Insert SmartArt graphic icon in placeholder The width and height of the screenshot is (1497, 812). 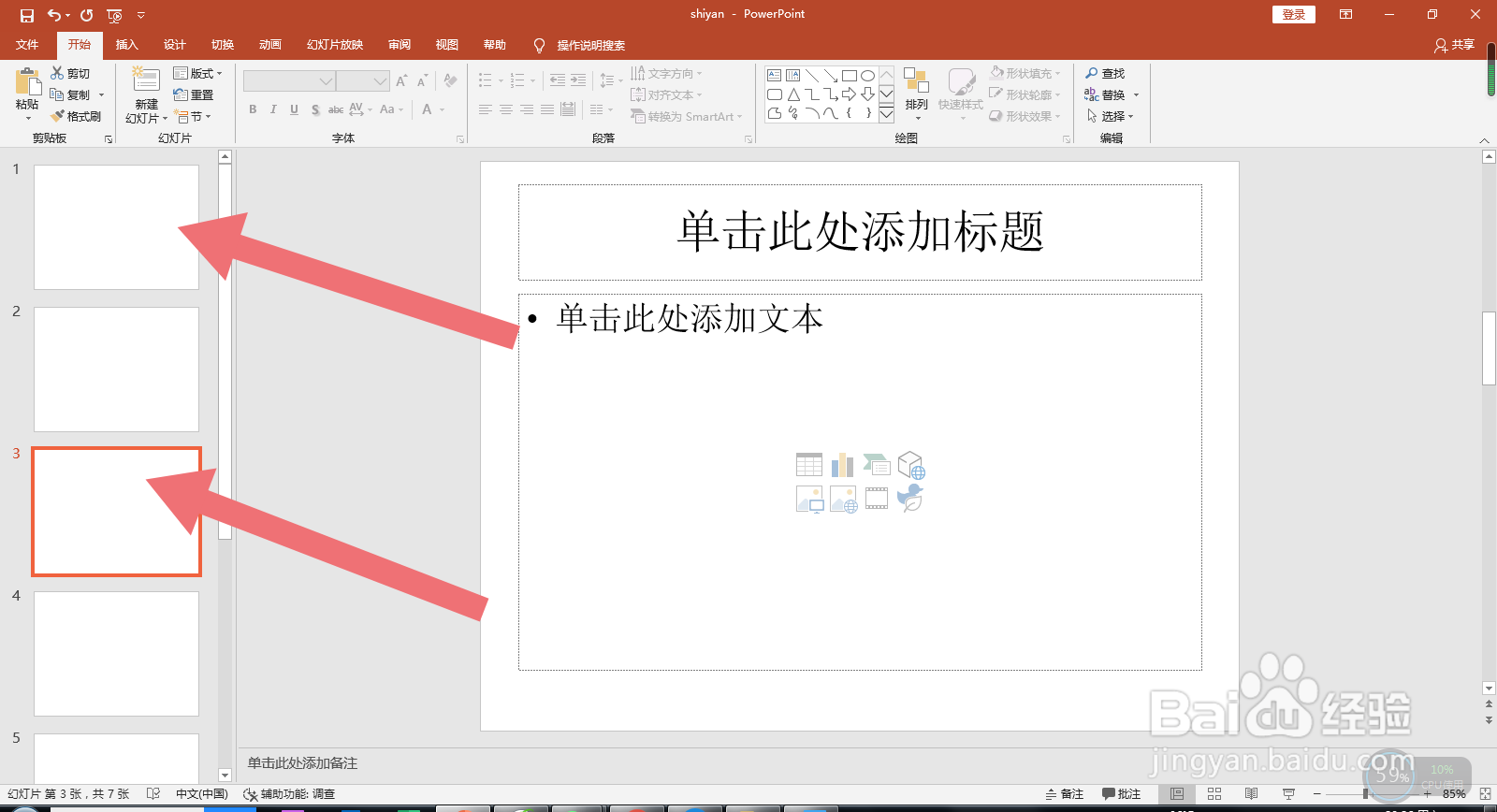tap(877, 465)
